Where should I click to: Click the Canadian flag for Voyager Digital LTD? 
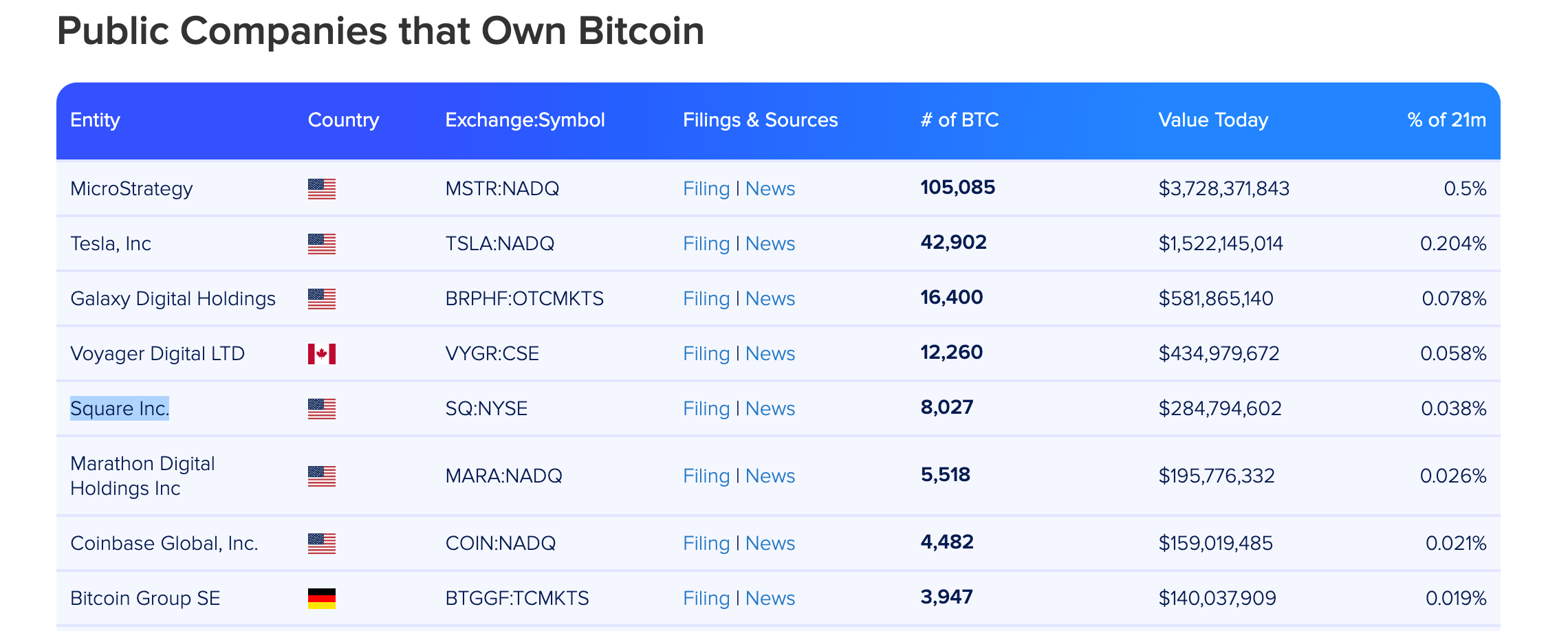pos(322,354)
